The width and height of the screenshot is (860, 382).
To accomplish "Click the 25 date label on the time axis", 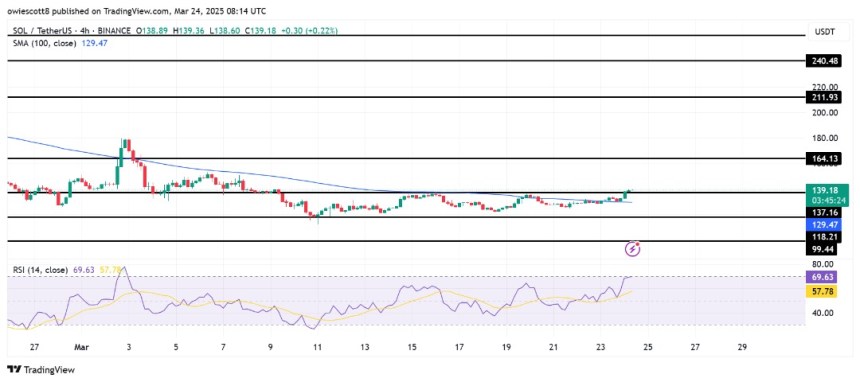I will tap(648, 347).
